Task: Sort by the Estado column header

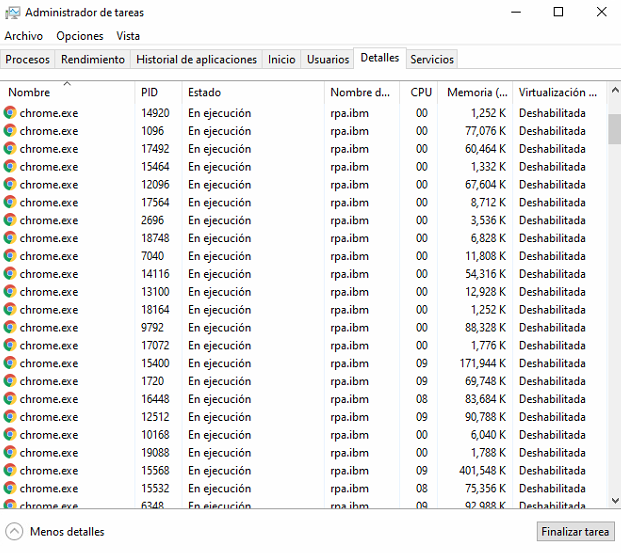Action: tap(253, 92)
